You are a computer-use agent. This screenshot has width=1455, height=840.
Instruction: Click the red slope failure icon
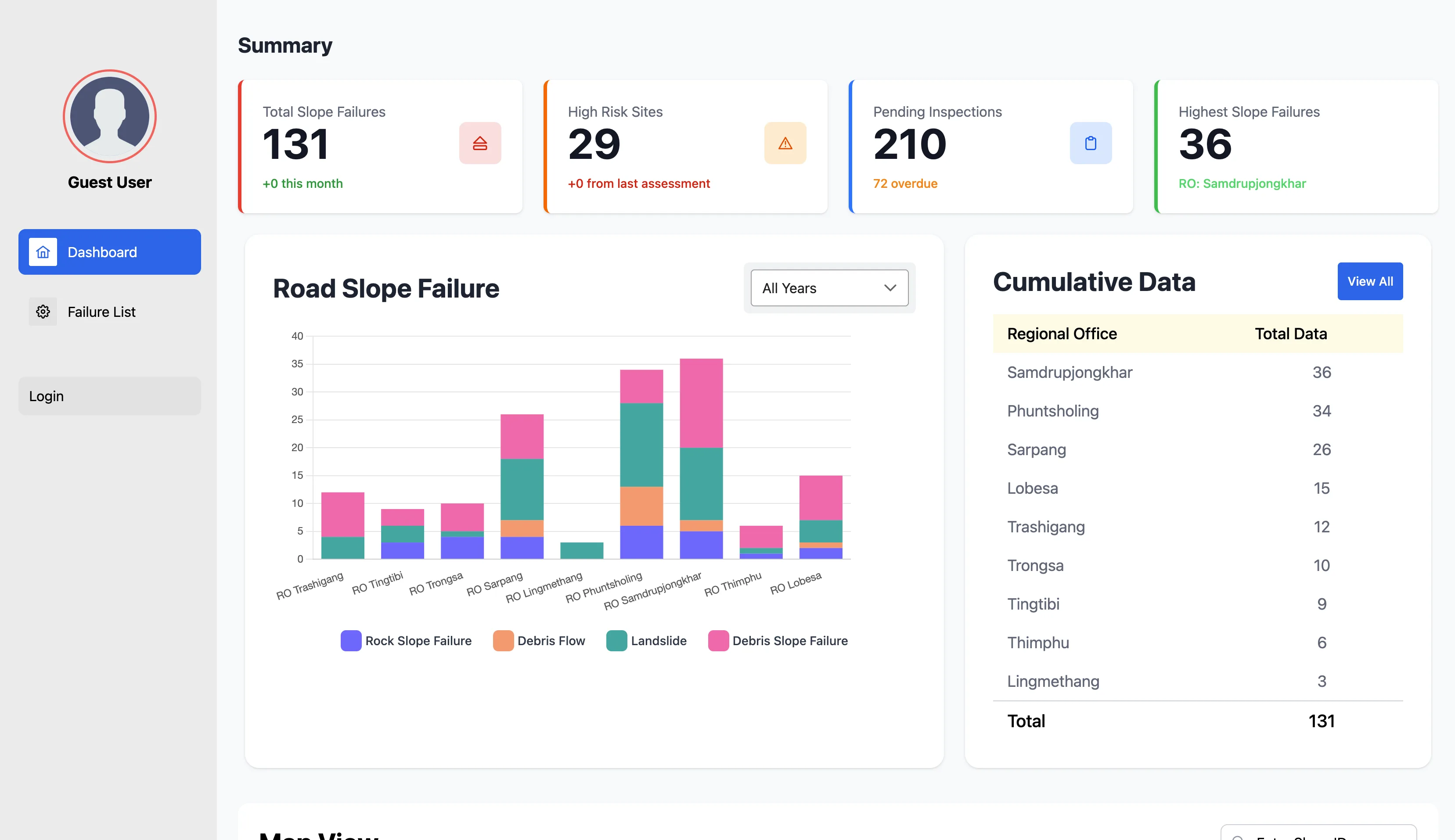click(x=479, y=143)
